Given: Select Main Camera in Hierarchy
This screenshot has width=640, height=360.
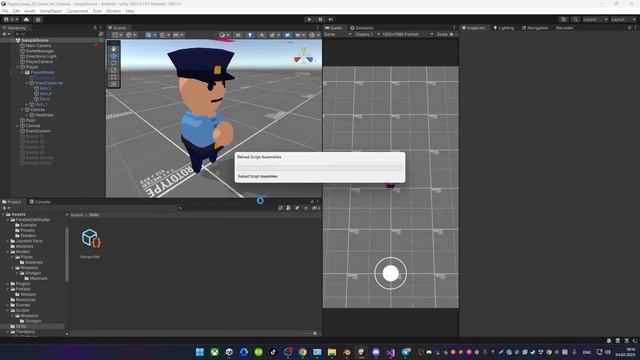Looking at the screenshot, I should click(x=38, y=46).
